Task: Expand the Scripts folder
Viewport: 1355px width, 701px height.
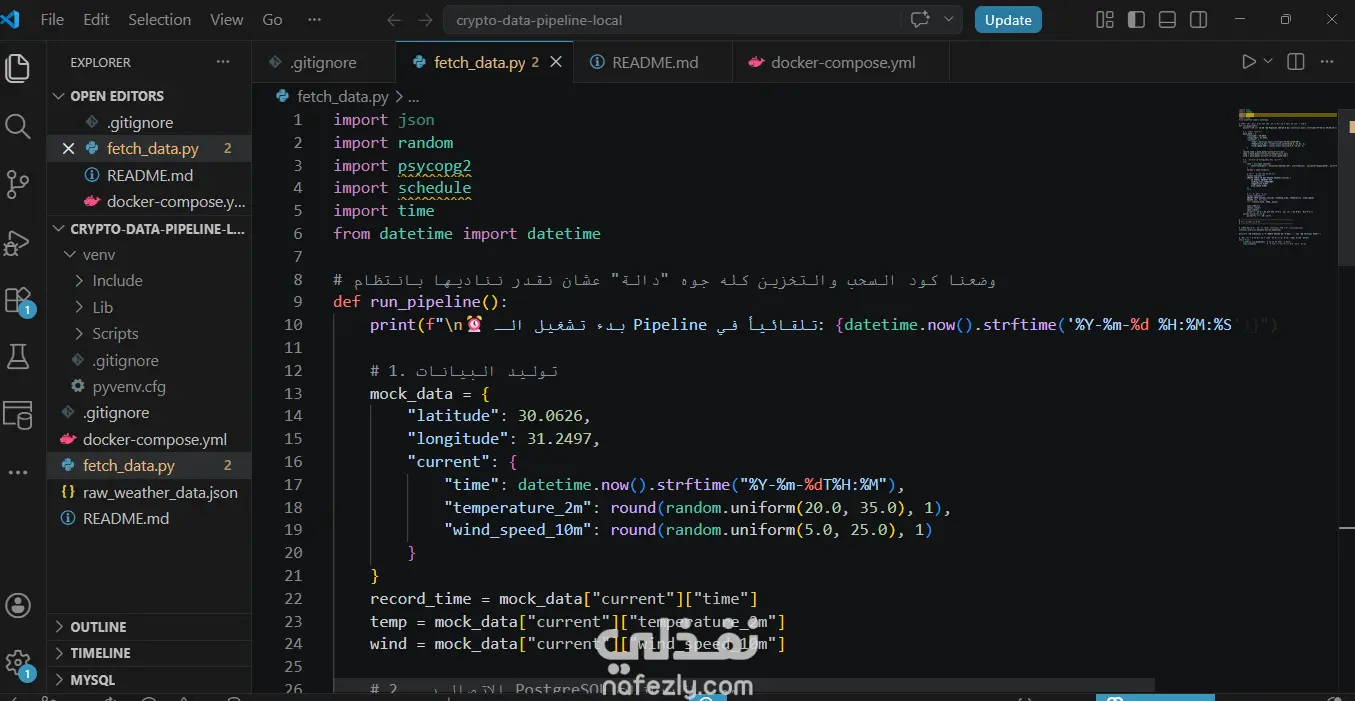Action: point(149,334)
